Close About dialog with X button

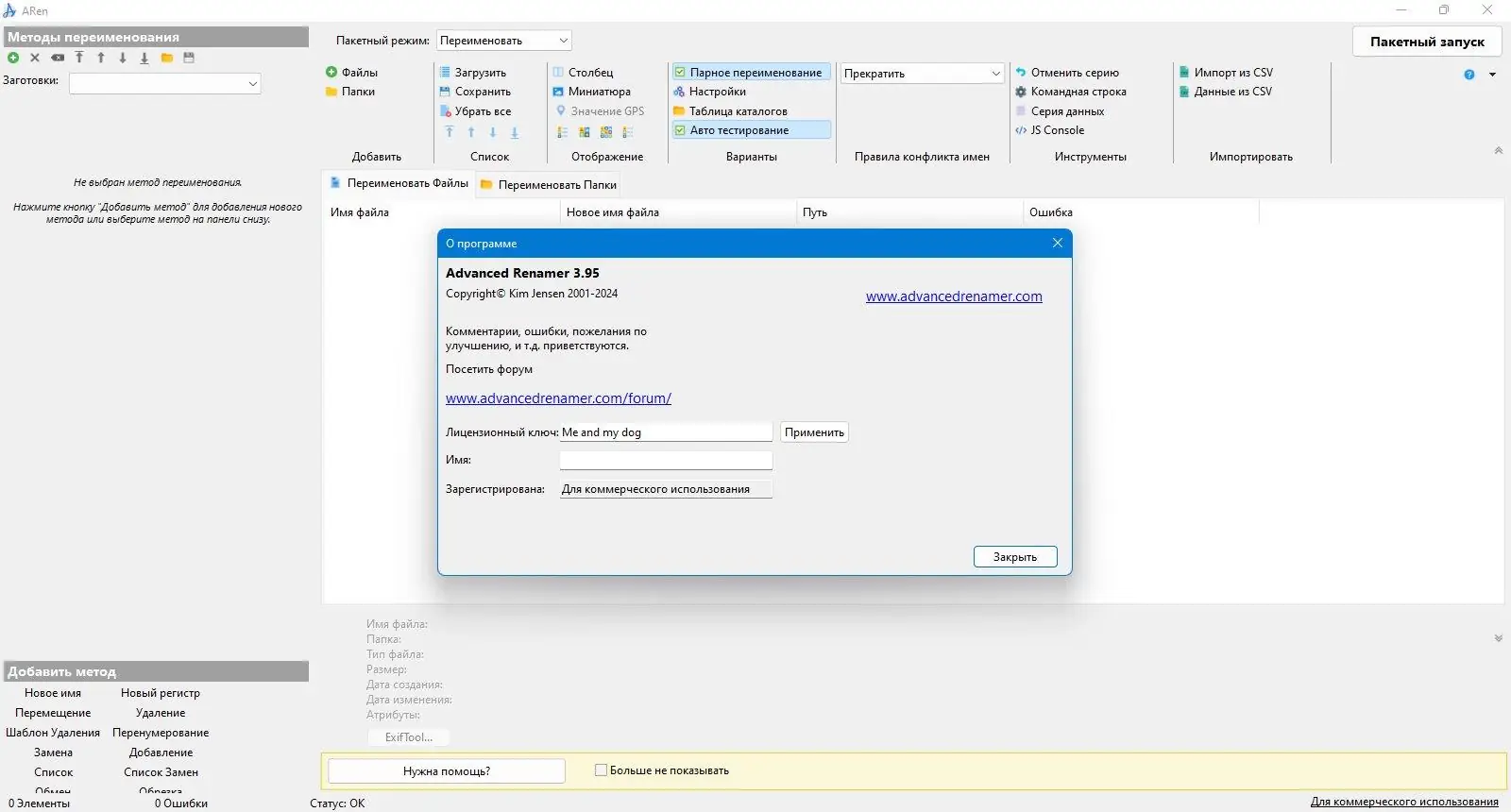pyautogui.click(x=1058, y=243)
